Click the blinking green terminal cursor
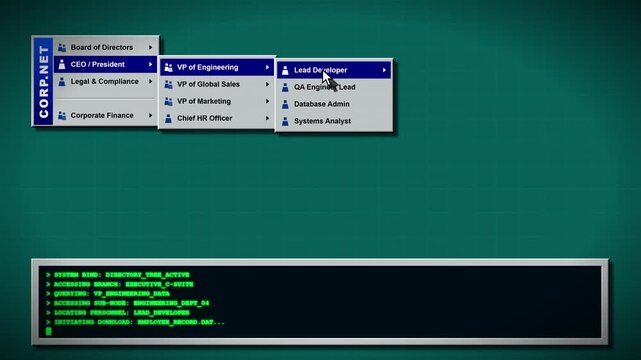 (x=49, y=331)
